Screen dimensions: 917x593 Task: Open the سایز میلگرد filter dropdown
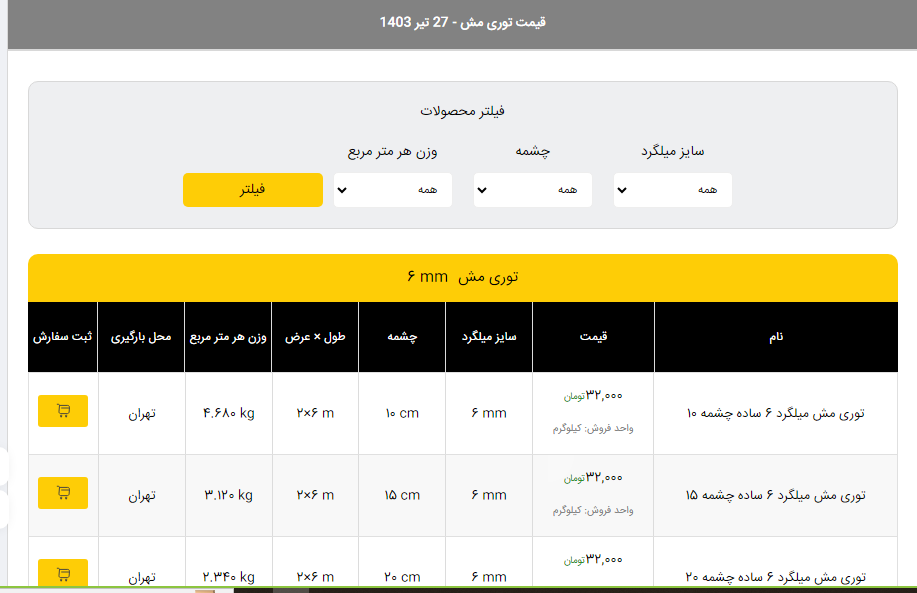tap(672, 190)
